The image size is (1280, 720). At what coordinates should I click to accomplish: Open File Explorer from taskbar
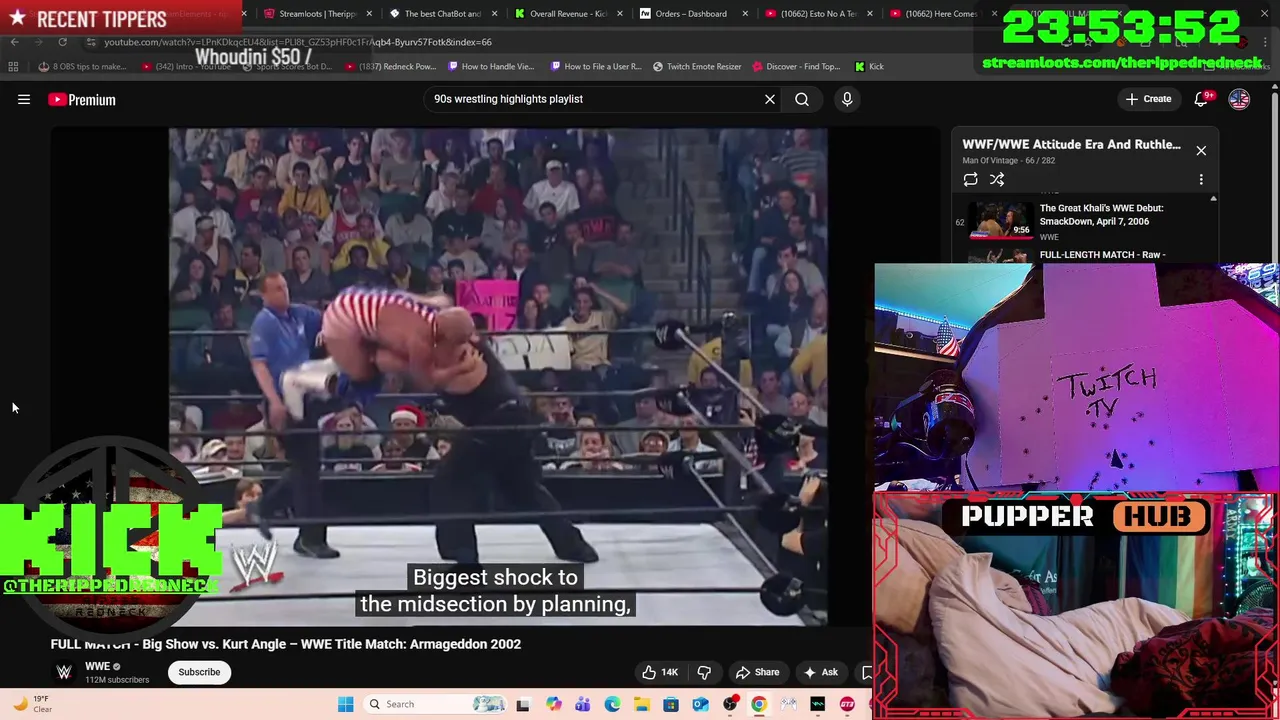[x=641, y=704]
